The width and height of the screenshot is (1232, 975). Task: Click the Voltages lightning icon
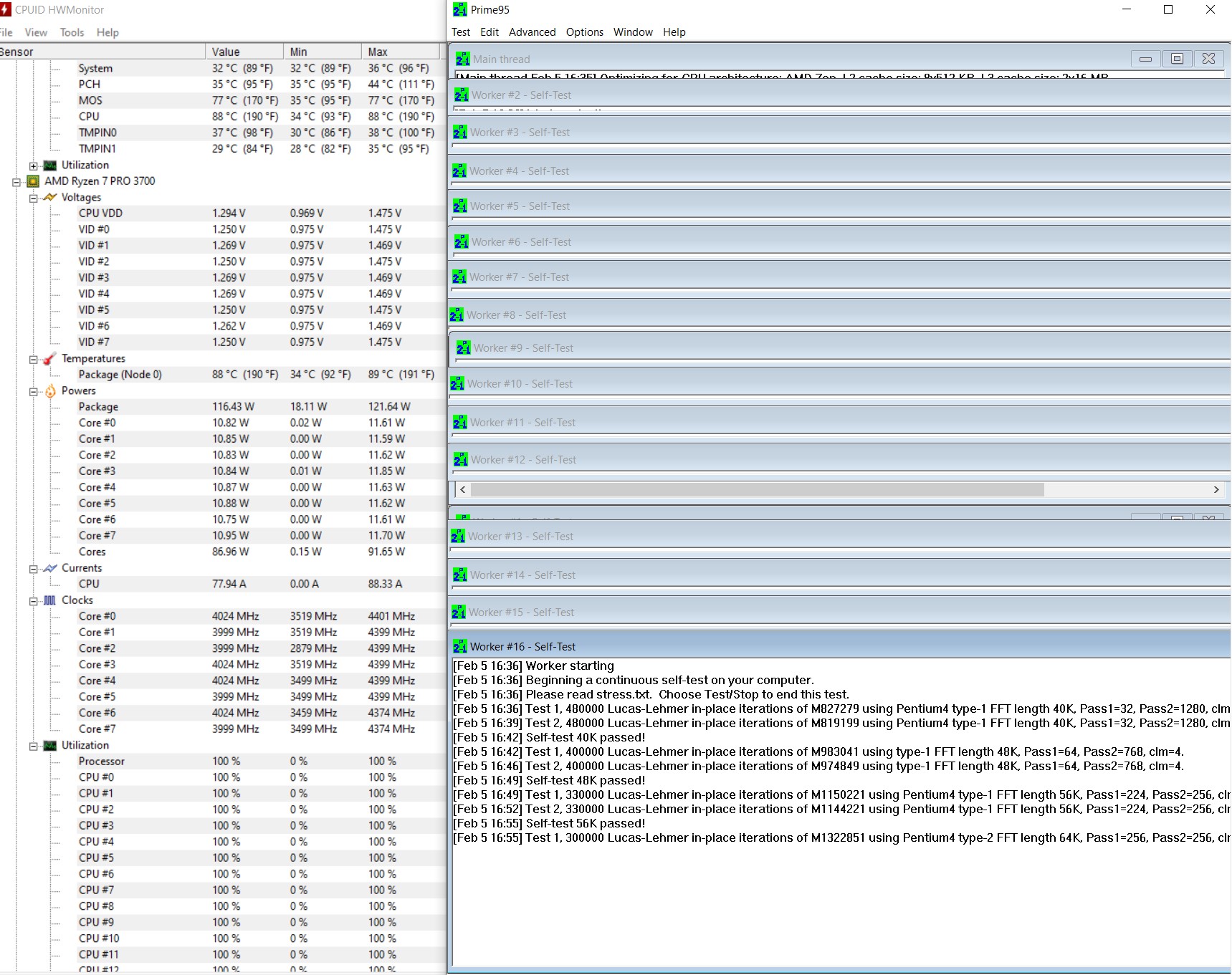[50, 197]
